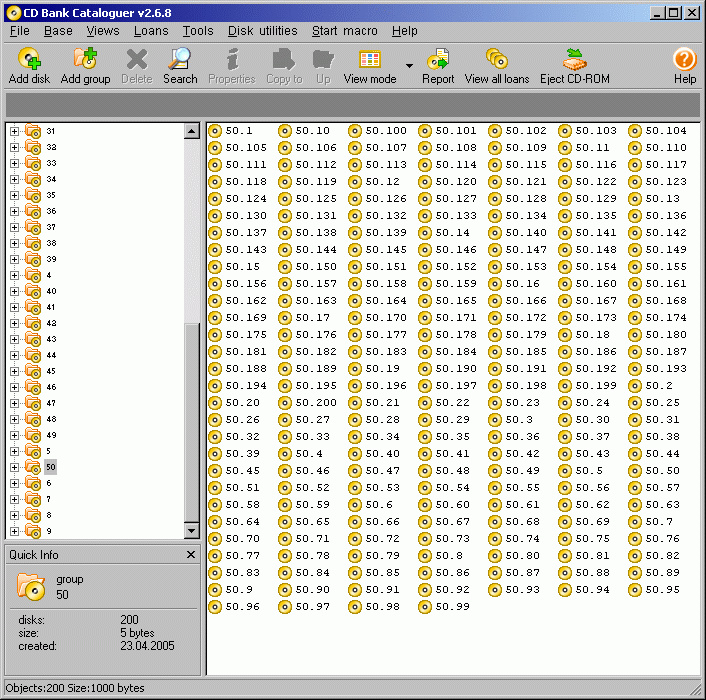The image size is (706, 700).
Task: Open the Loans menu
Action: click(x=151, y=31)
